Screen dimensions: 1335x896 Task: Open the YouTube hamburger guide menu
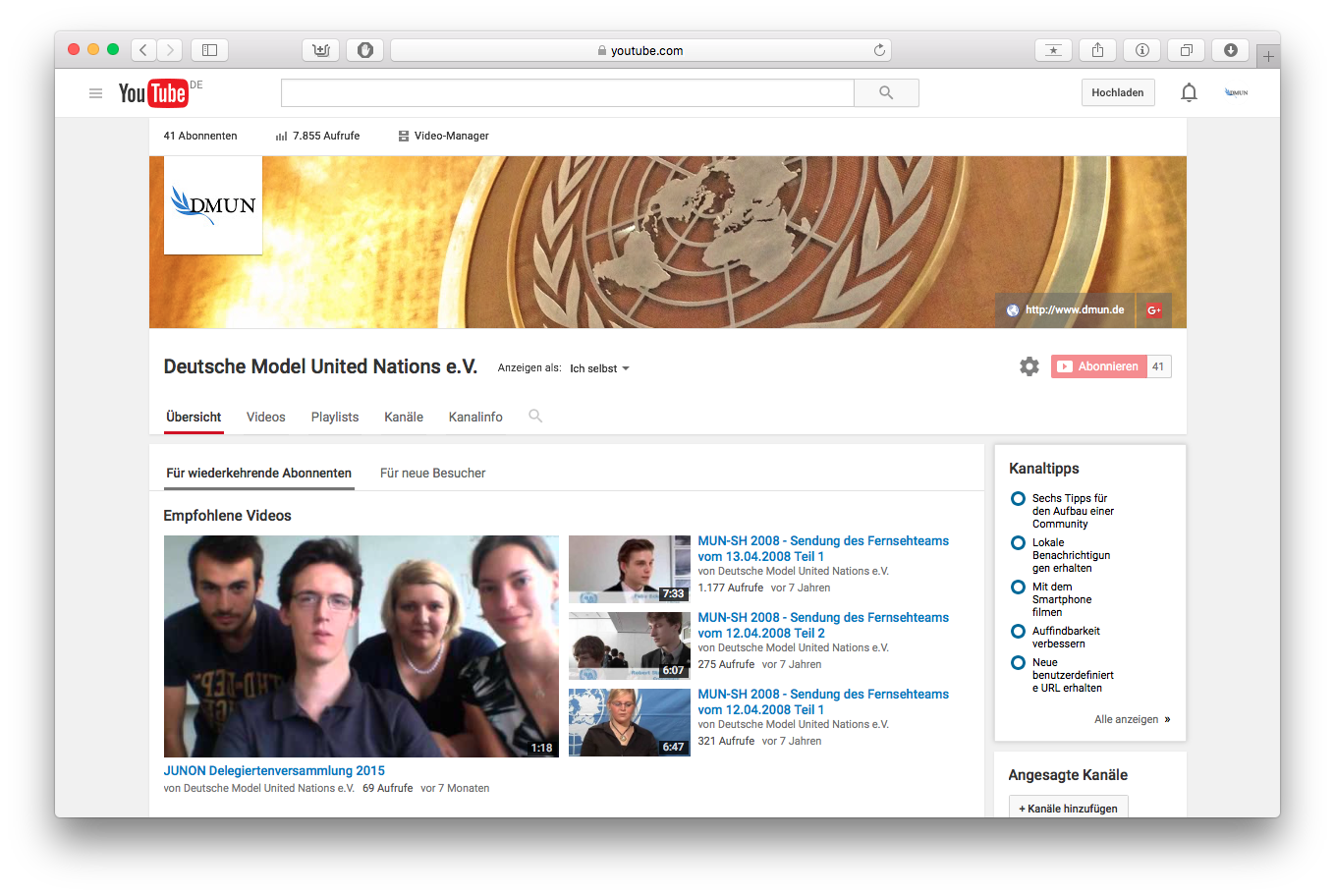(x=95, y=93)
